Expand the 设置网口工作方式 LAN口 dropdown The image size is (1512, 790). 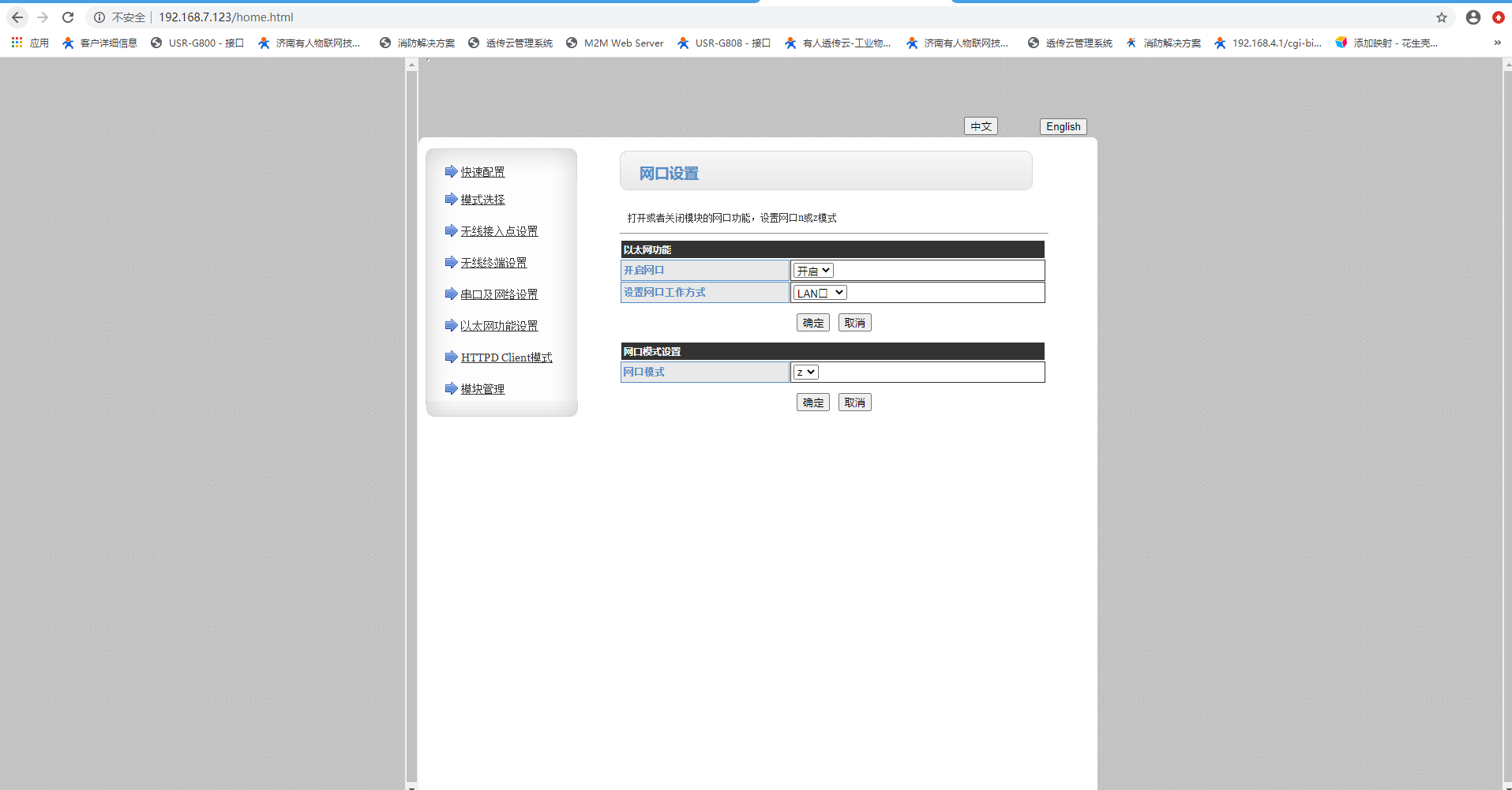(x=820, y=293)
